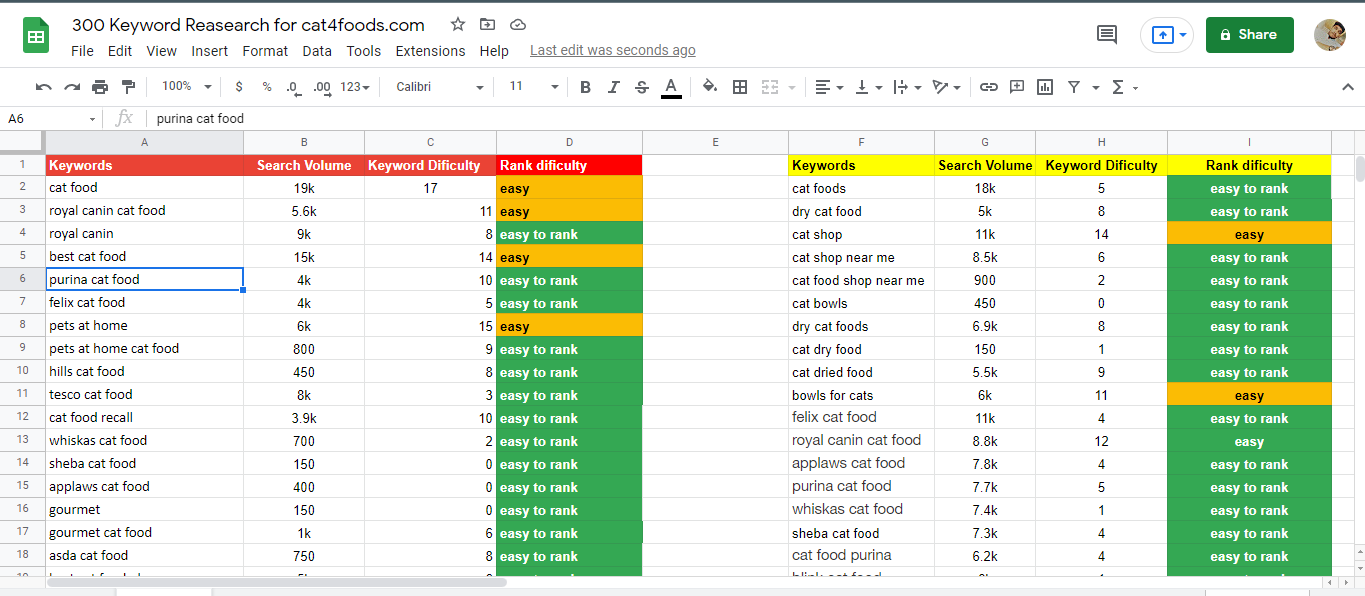Apply percent format with the % icon

pyautogui.click(x=267, y=87)
